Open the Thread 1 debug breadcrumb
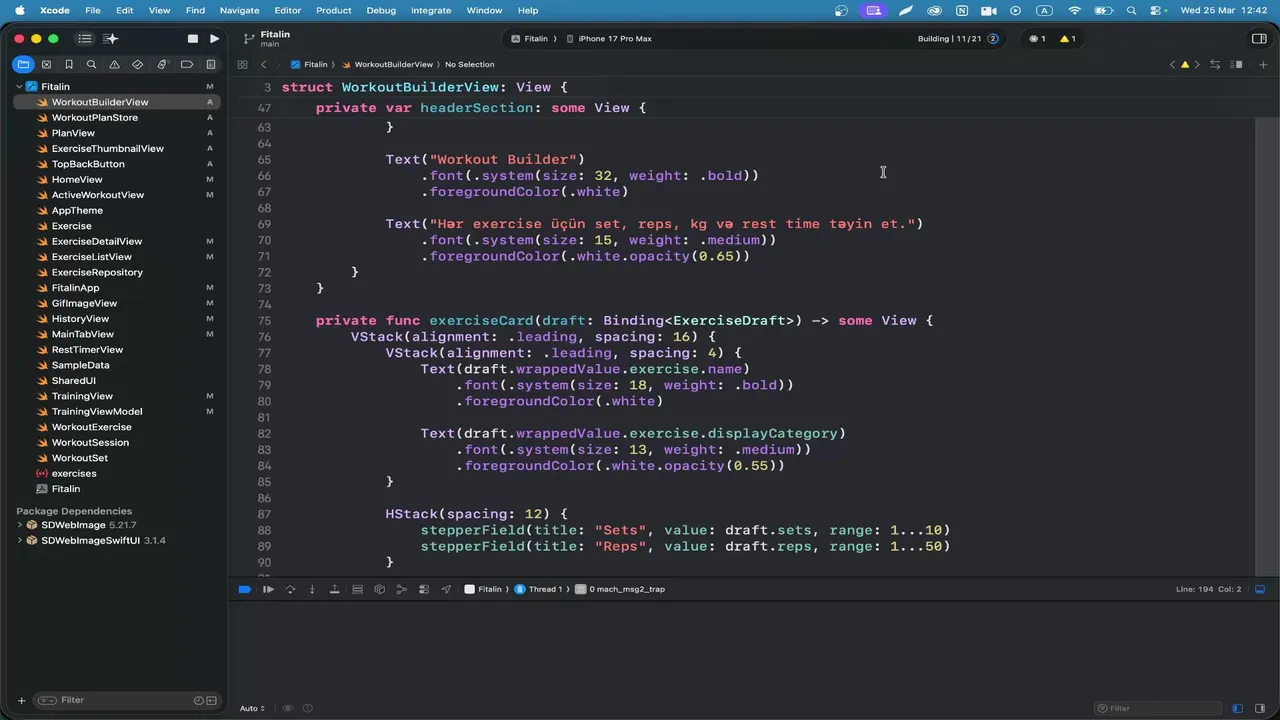1280x720 pixels. [x=538, y=589]
